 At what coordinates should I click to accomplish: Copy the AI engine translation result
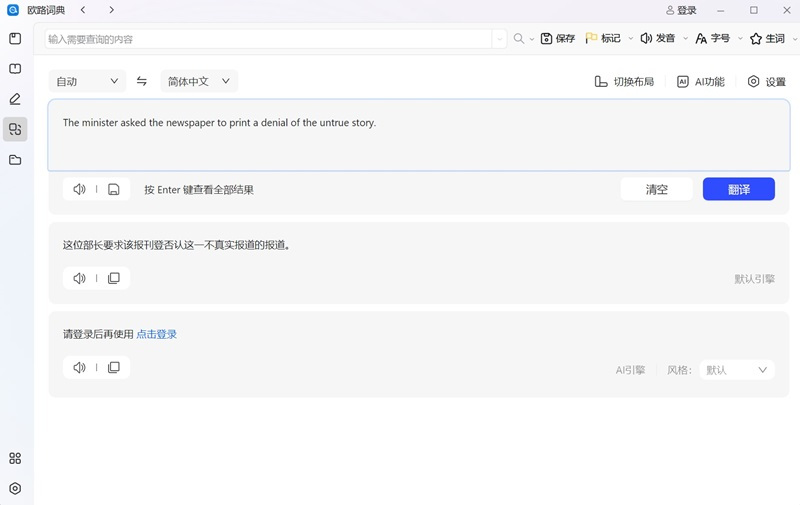pos(113,368)
